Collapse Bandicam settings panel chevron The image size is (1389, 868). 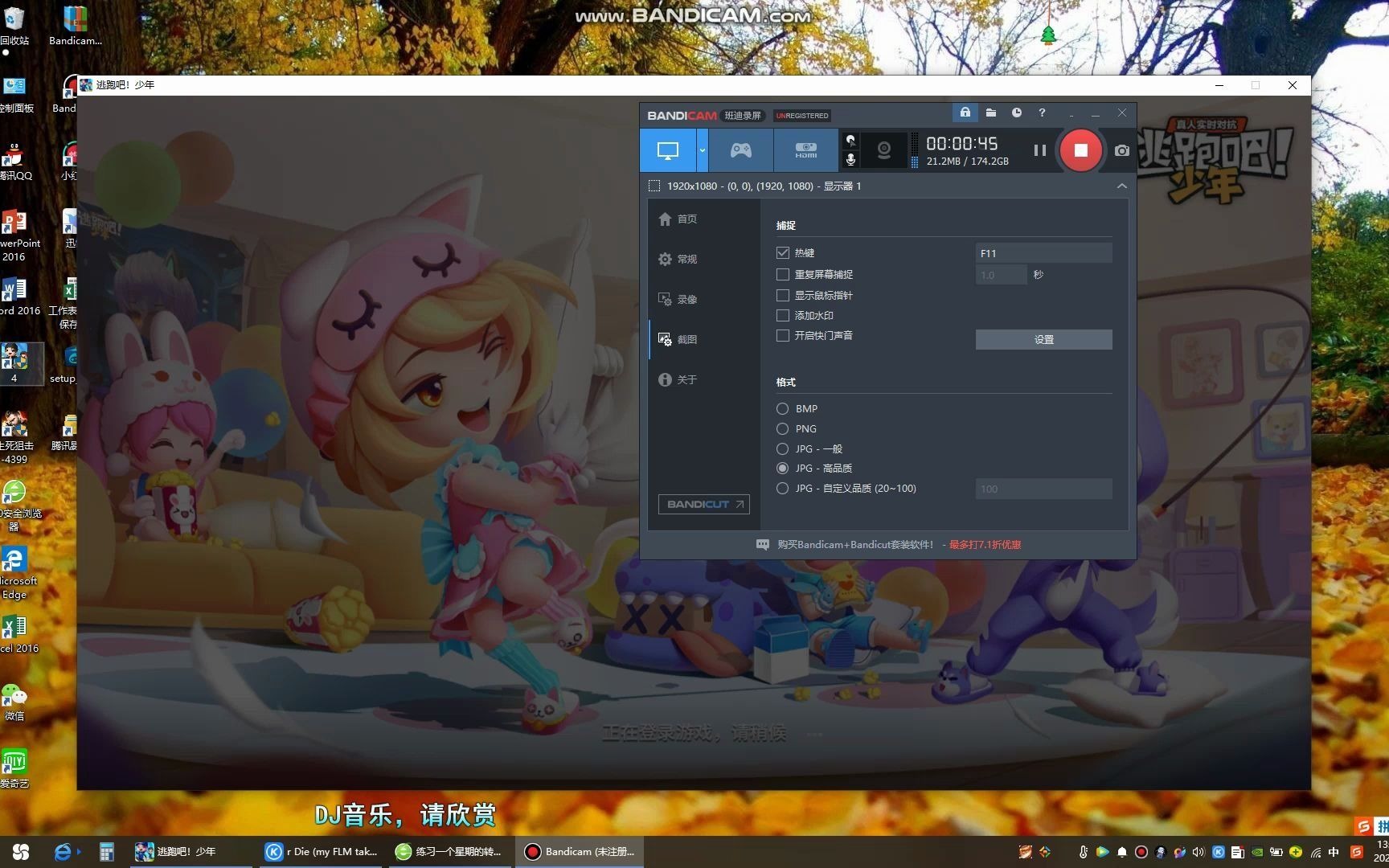point(1121,186)
